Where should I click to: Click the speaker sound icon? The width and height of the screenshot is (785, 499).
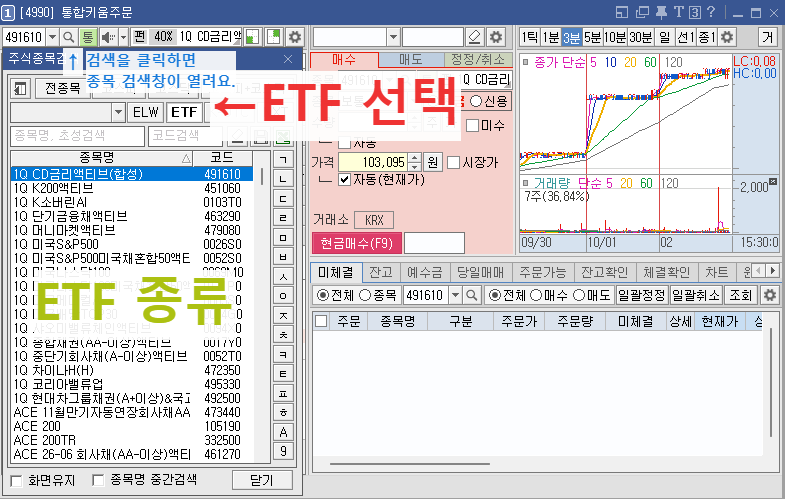(x=108, y=37)
